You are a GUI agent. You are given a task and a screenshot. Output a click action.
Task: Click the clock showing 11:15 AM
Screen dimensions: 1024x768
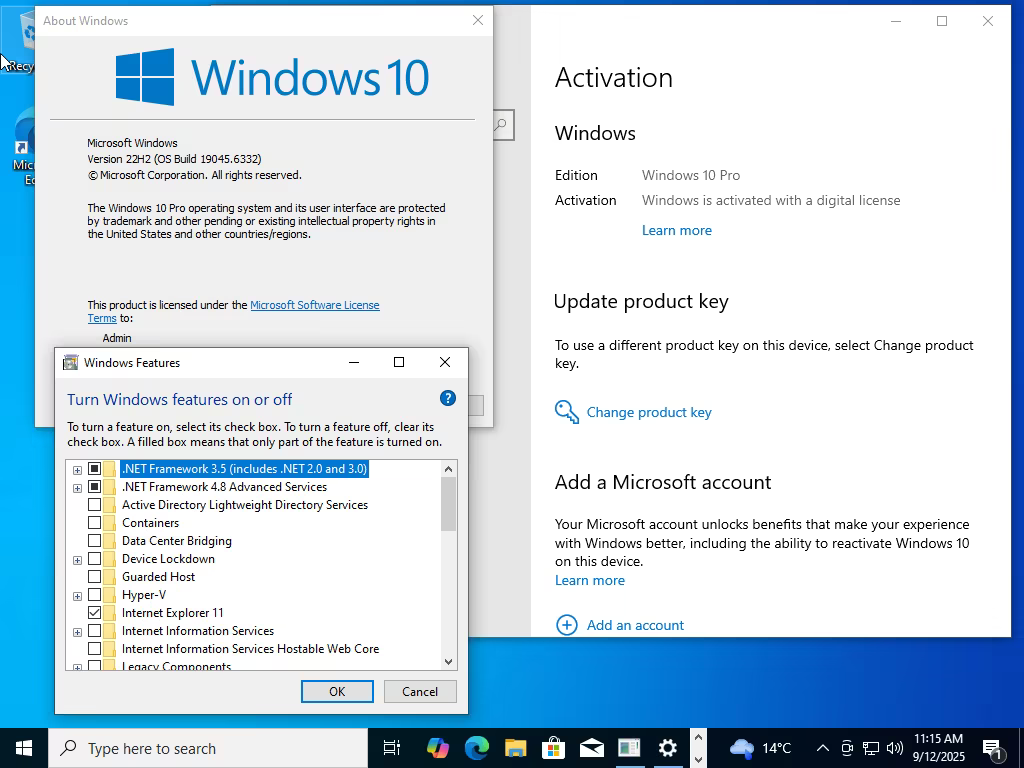pyautogui.click(x=938, y=748)
